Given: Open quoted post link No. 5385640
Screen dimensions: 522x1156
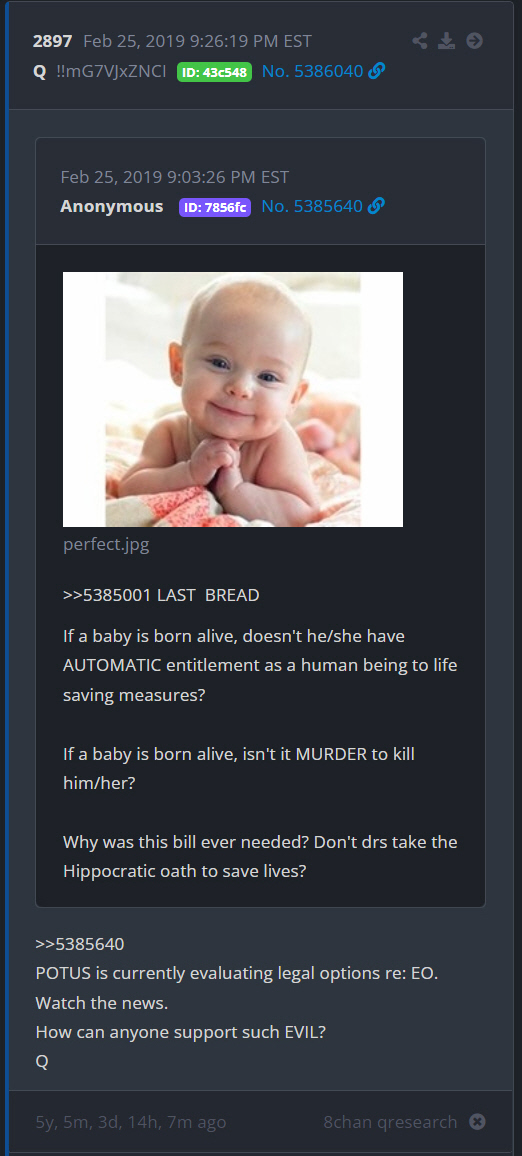Looking at the screenshot, I should coord(312,206).
